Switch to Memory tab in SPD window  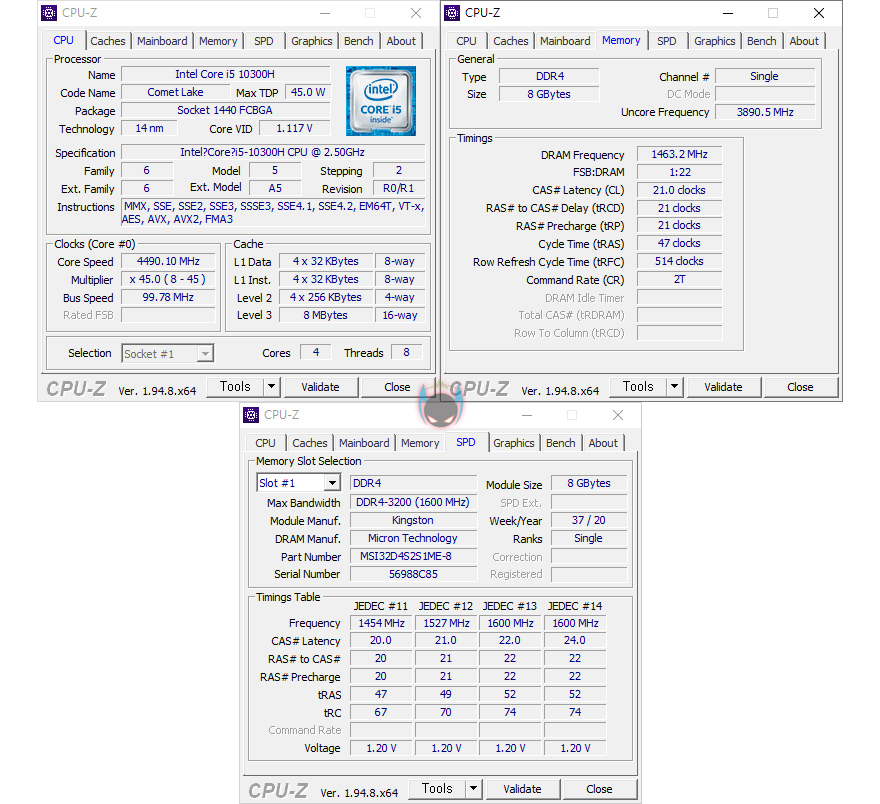click(x=420, y=443)
